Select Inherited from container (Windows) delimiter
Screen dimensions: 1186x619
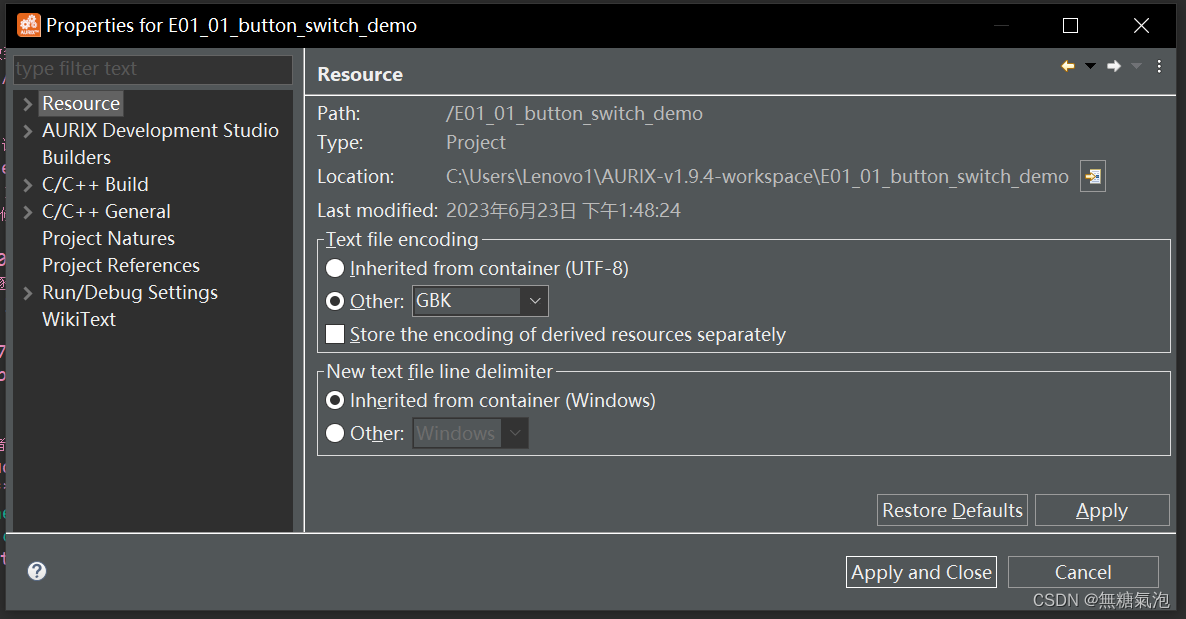[x=334, y=400]
